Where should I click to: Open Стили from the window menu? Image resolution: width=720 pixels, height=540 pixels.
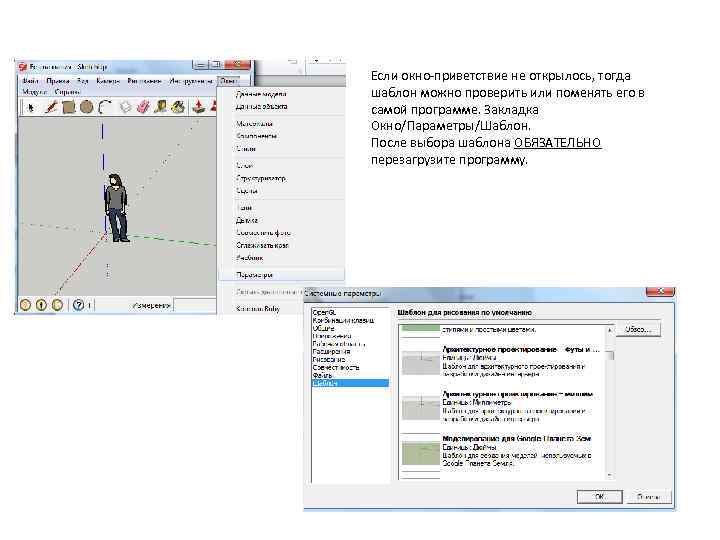tap(246, 149)
